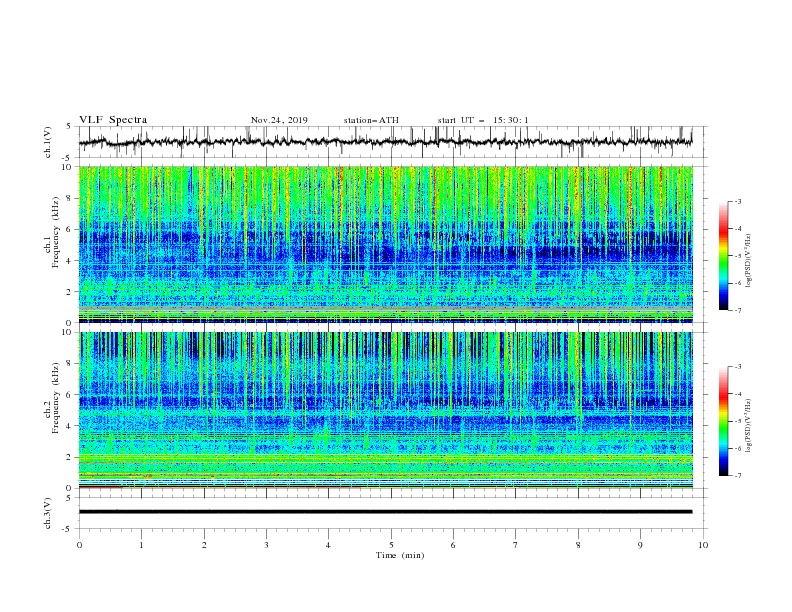Click the ch.1 spectrogram panel

click(386, 244)
